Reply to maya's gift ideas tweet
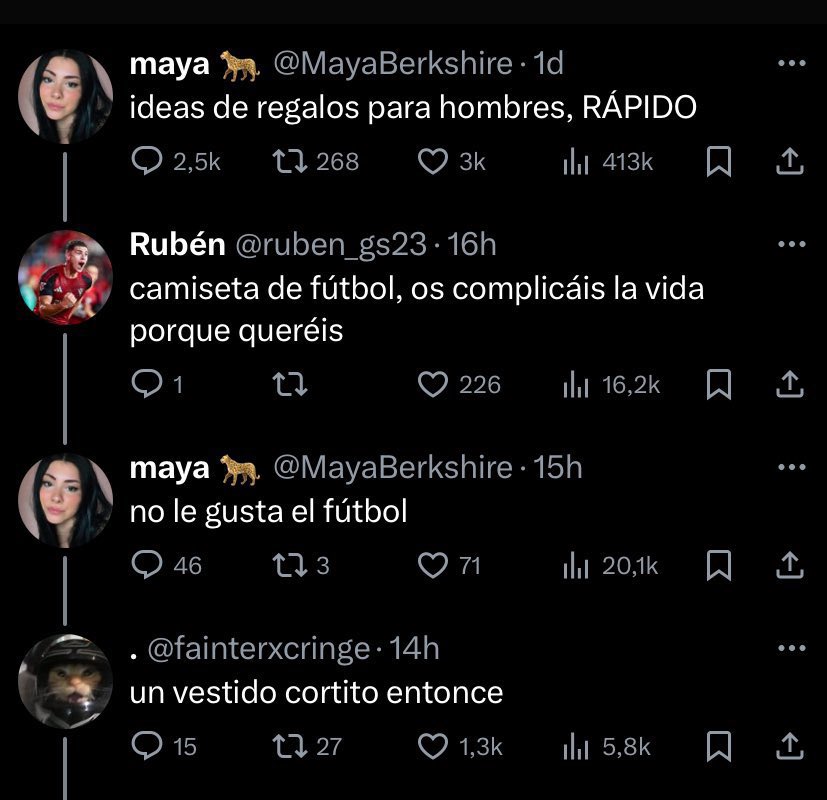 (147, 161)
